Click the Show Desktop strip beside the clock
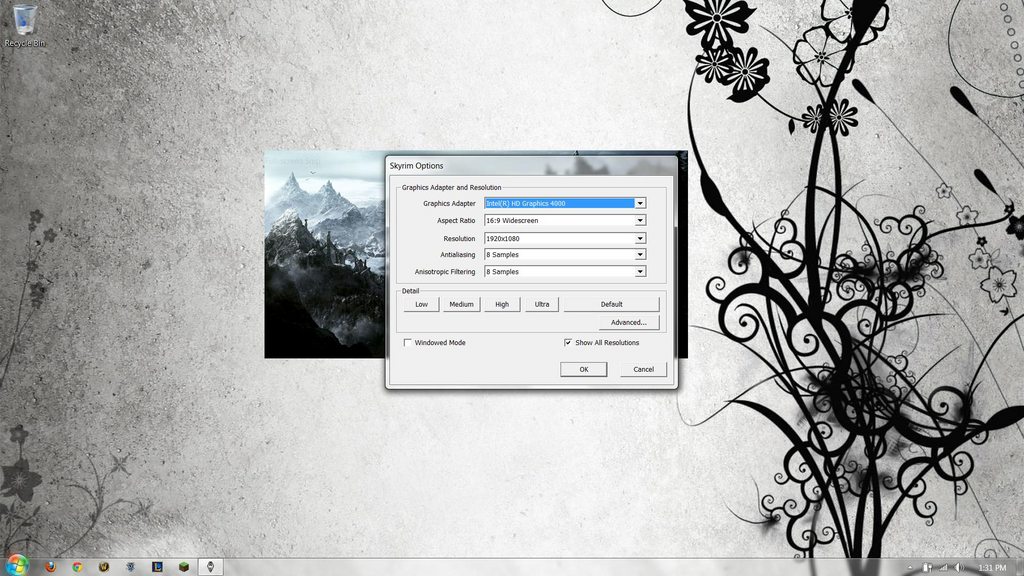 tap(1019, 567)
